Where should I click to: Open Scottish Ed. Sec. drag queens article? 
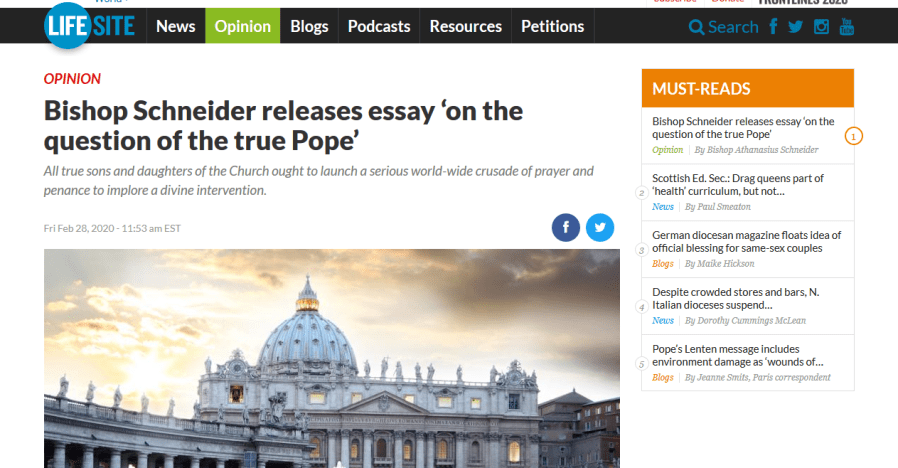(x=738, y=184)
